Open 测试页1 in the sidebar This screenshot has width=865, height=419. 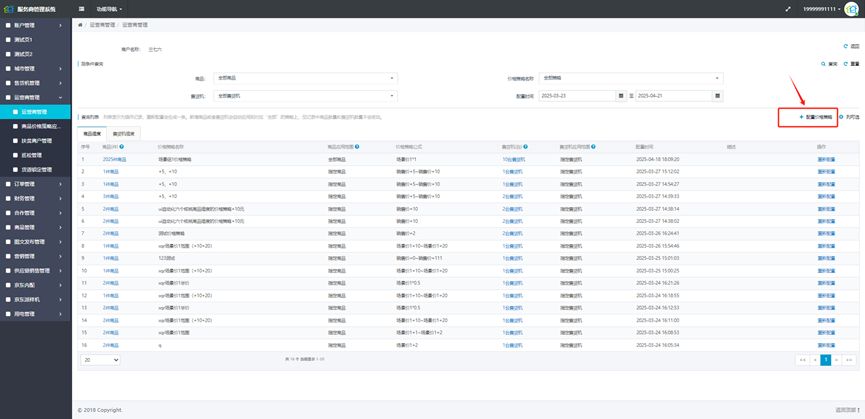point(36,40)
